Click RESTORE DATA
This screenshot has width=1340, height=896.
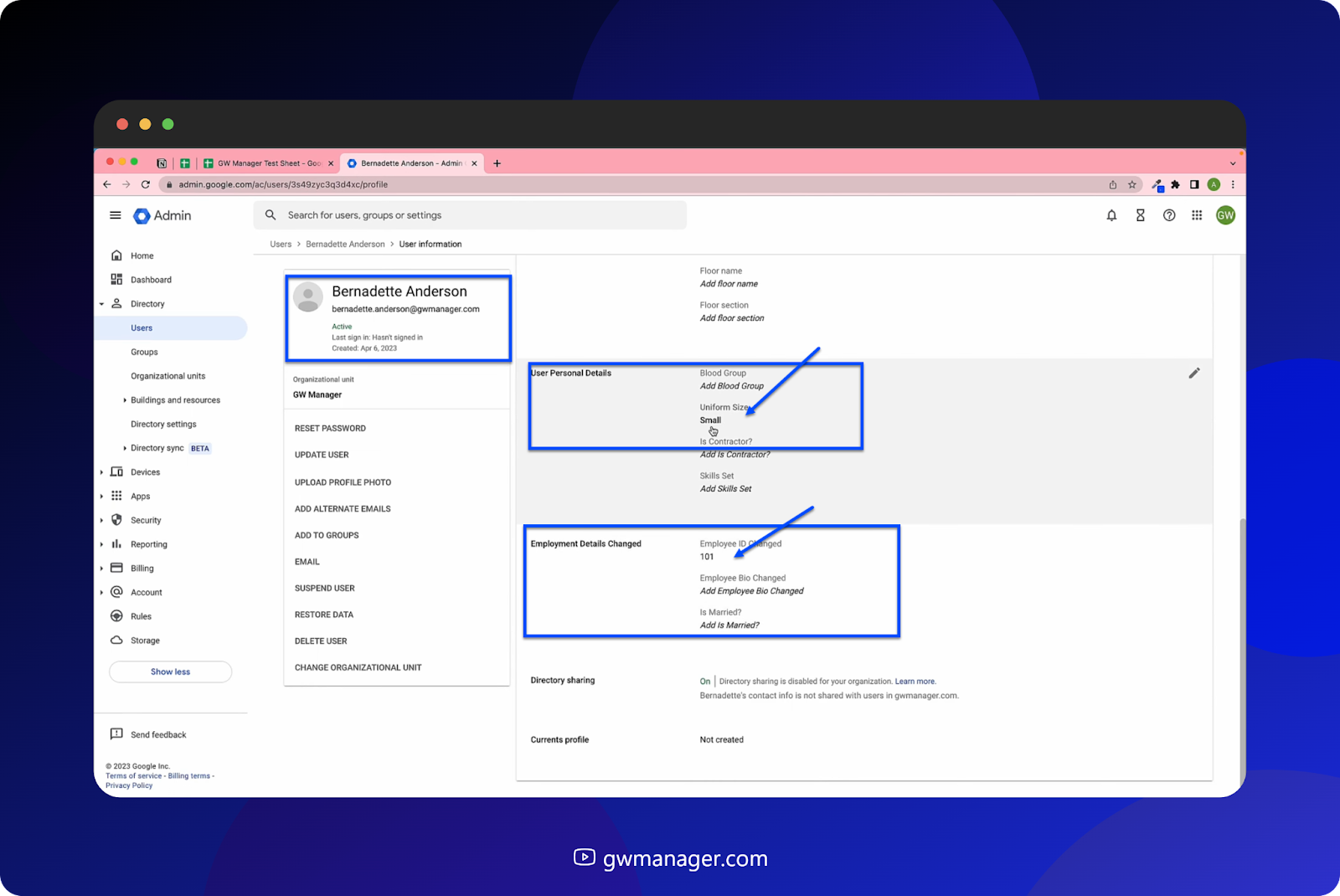pyautogui.click(x=324, y=615)
